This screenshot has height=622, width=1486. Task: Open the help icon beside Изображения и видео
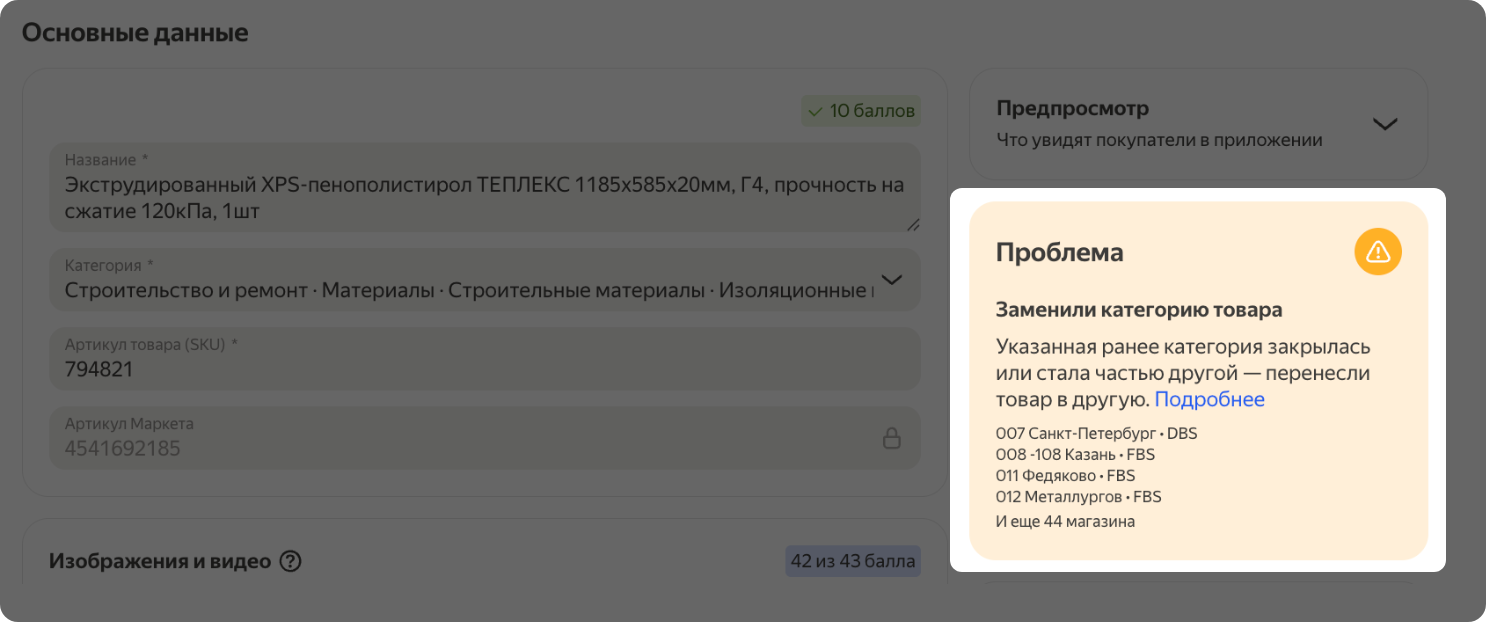coord(291,561)
